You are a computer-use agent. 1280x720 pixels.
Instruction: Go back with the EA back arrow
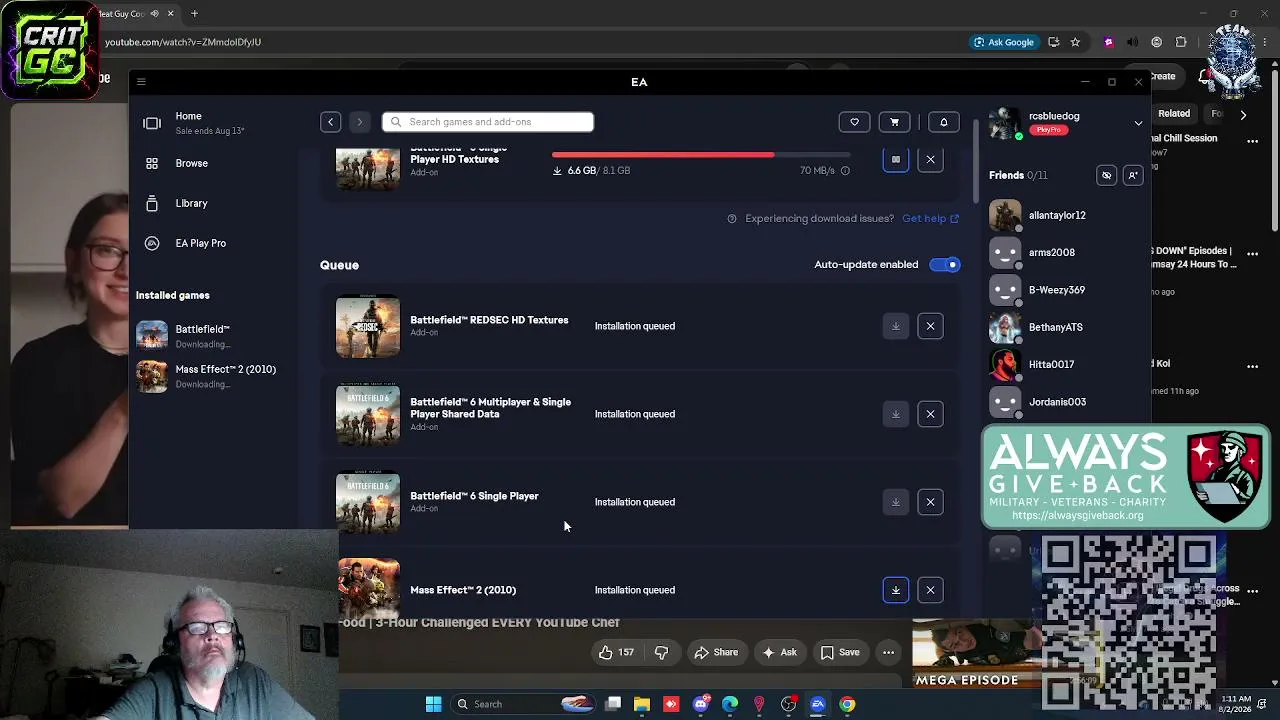point(330,122)
